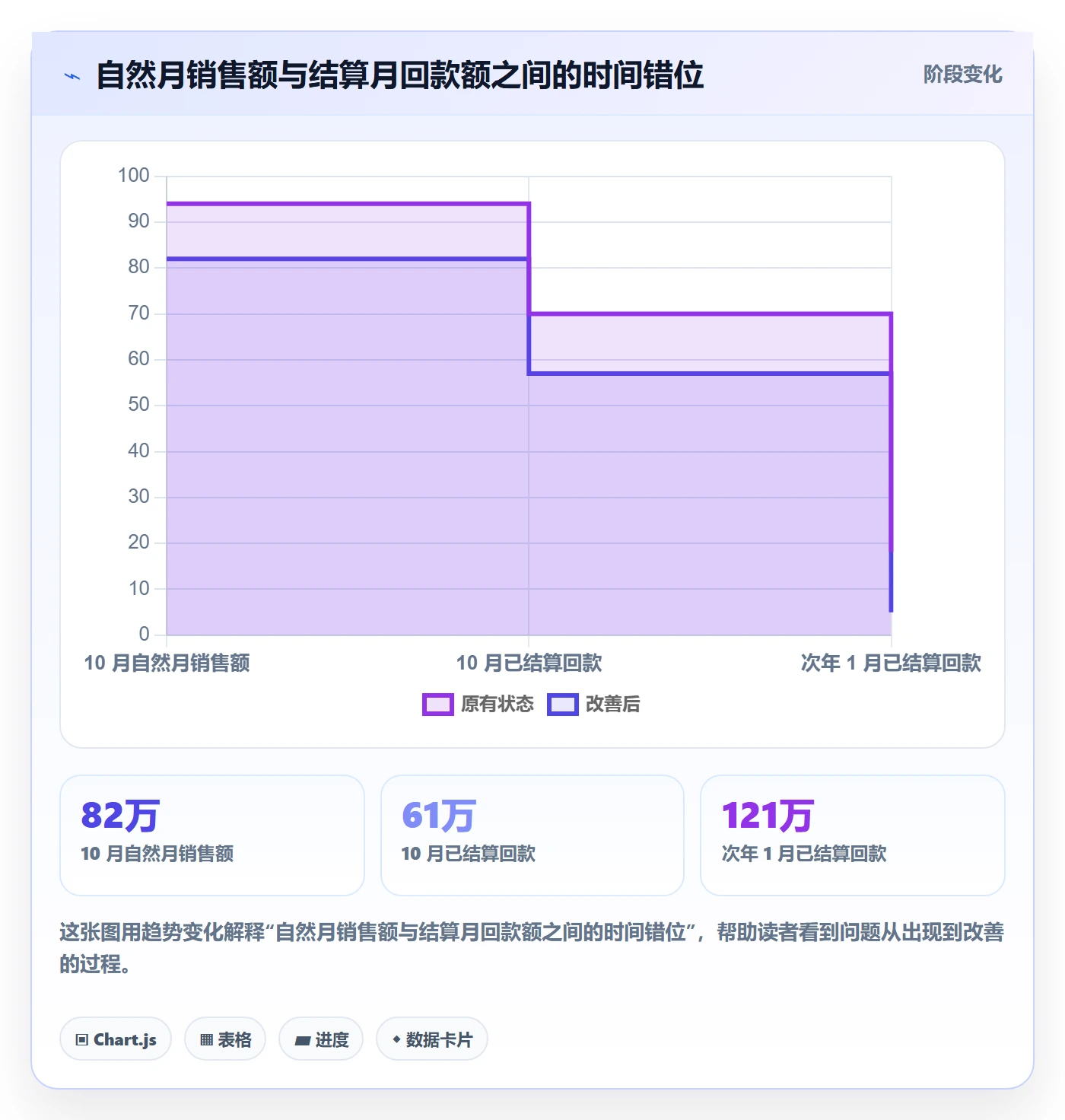Select the 数据卡片 tag
1065x1120 pixels.
tap(432, 1039)
